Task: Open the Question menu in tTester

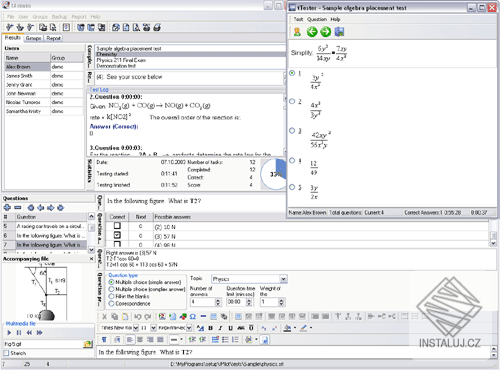Action: [317, 19]
